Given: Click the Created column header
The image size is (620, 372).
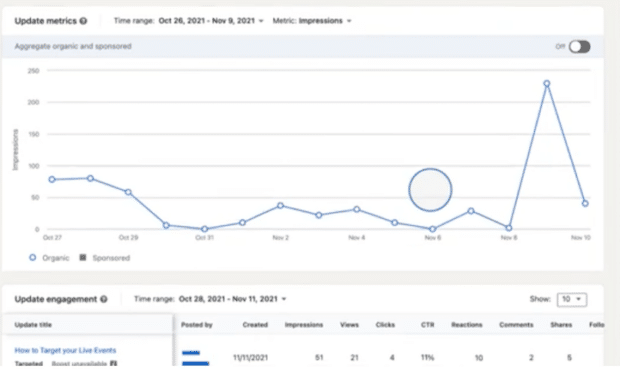Looking at the screenshot, I should coord(255,325).
